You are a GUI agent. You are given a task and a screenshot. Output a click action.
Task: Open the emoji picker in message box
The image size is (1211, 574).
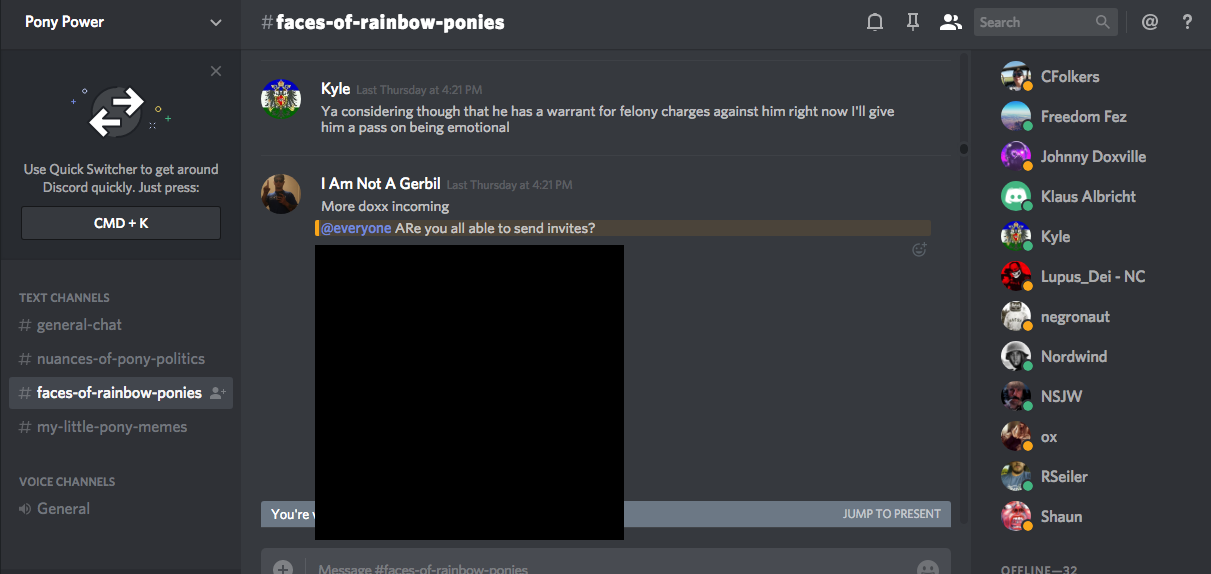click(928, 568)
